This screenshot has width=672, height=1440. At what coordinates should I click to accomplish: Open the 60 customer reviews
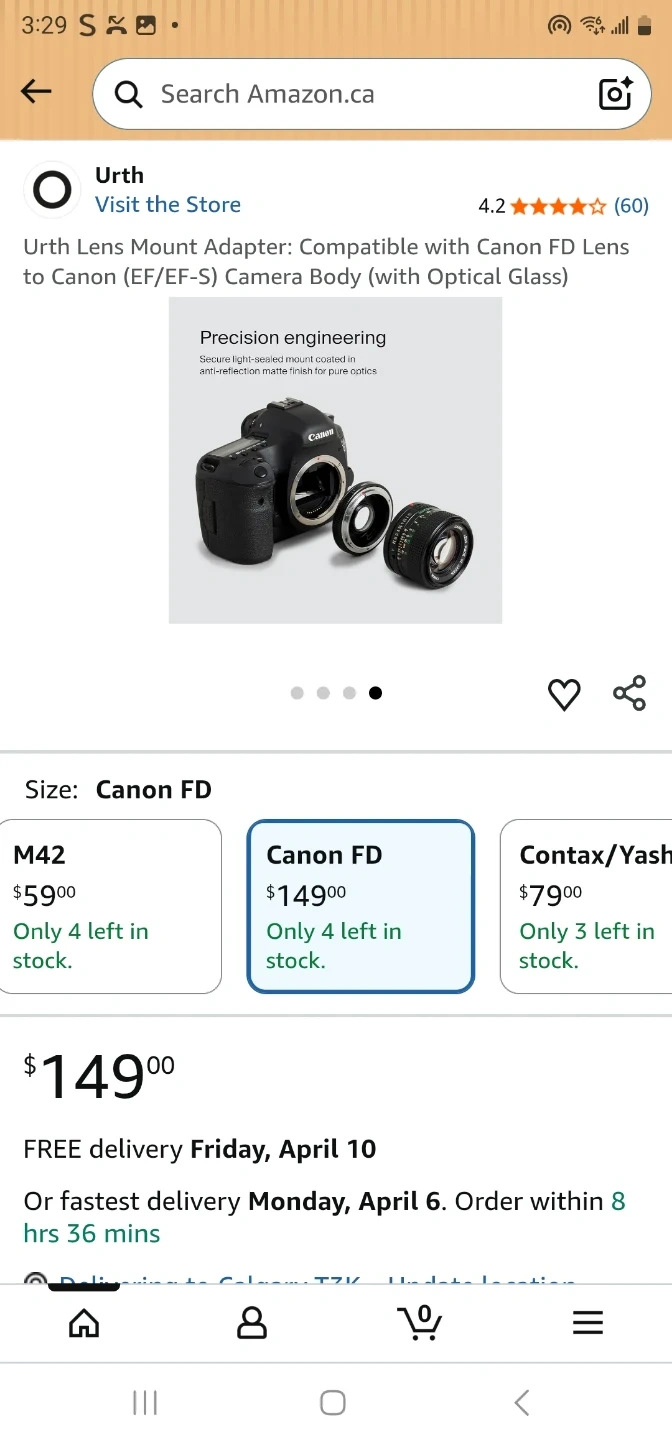631,206
